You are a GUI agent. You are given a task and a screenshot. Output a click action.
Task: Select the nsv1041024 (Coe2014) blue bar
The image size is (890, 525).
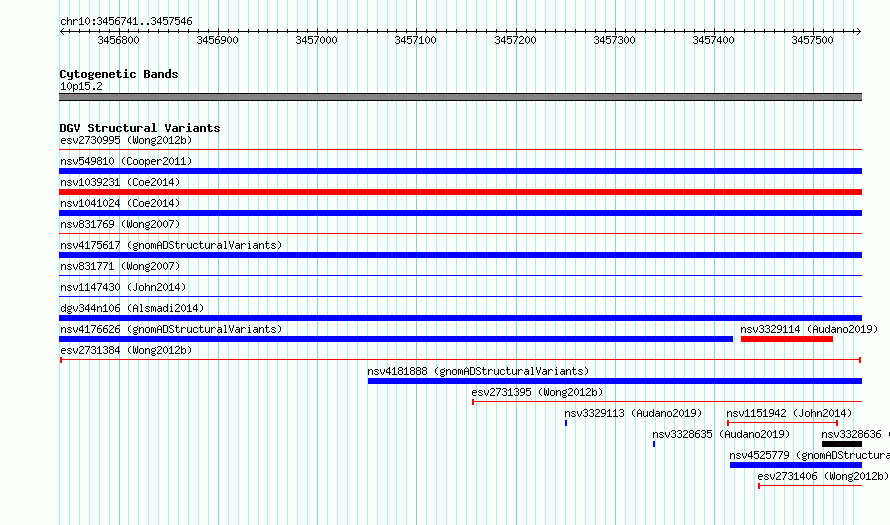tap(460, 213)
